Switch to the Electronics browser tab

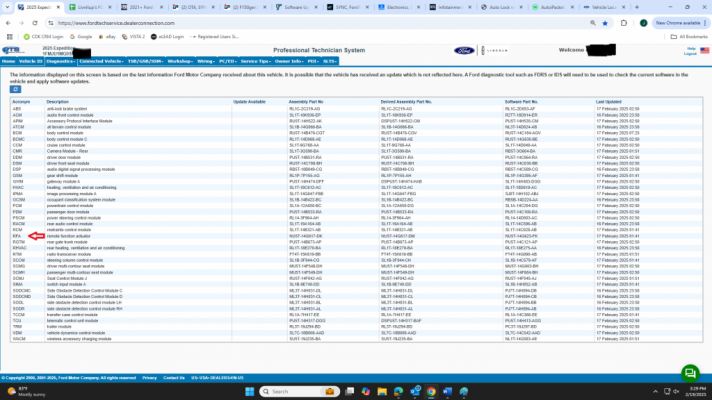click(400, 7)
